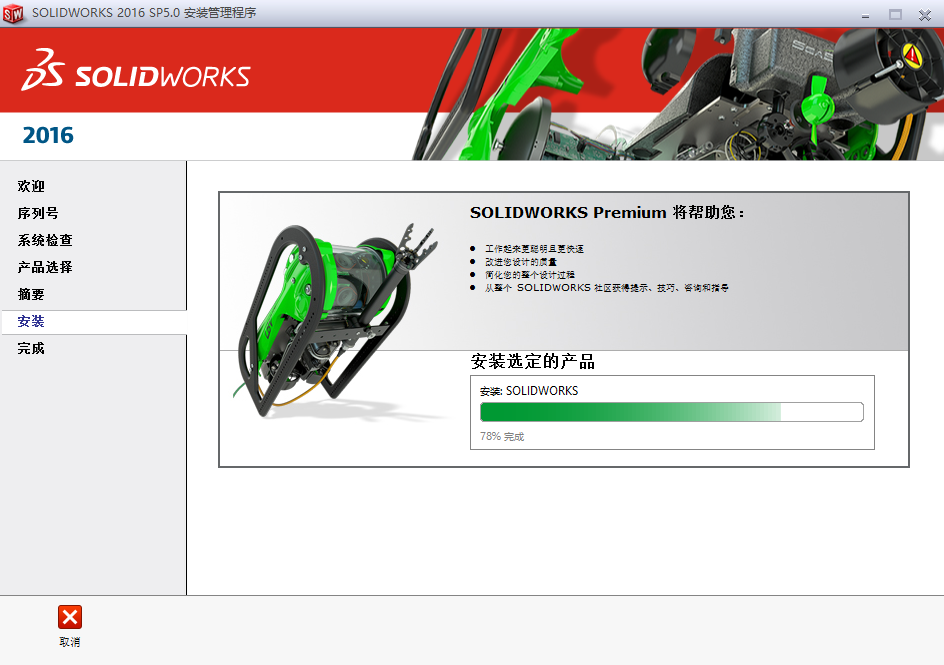944x665 pixels.
Task: Click the 安装: SOLIDWORKS status label
Action: click(528, 391)
